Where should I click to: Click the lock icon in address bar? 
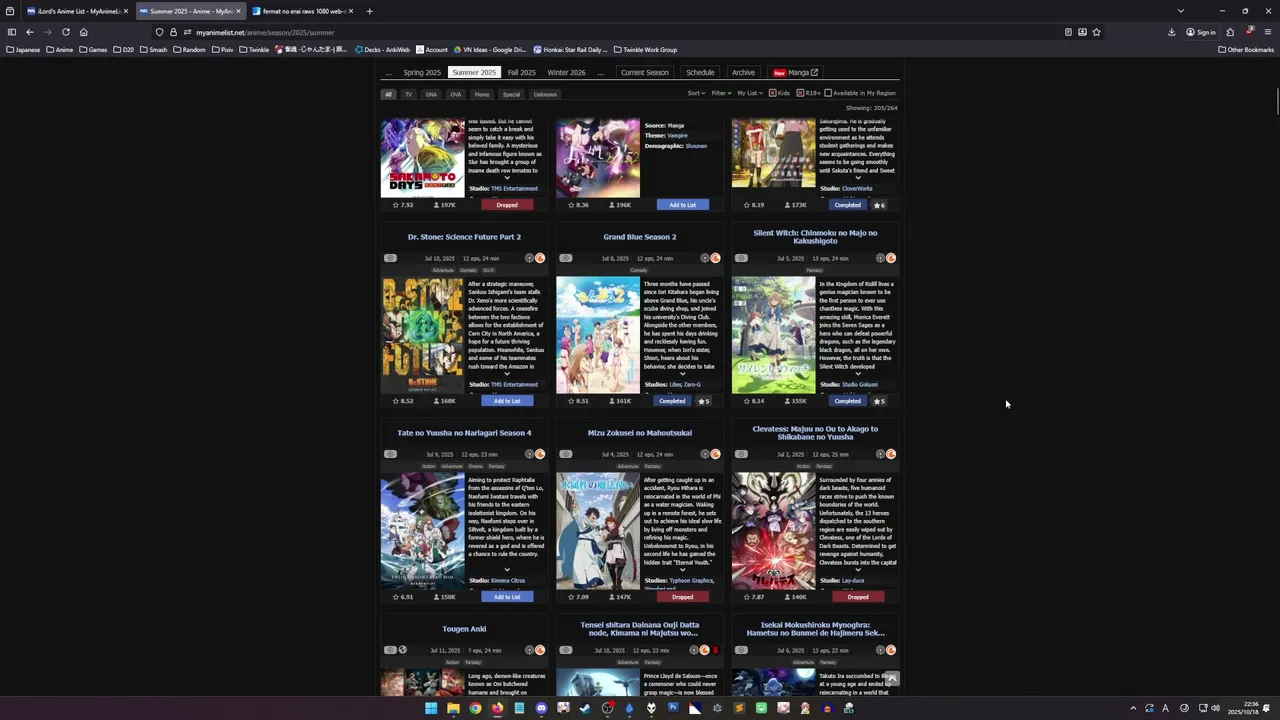click(x=172, y=32)
